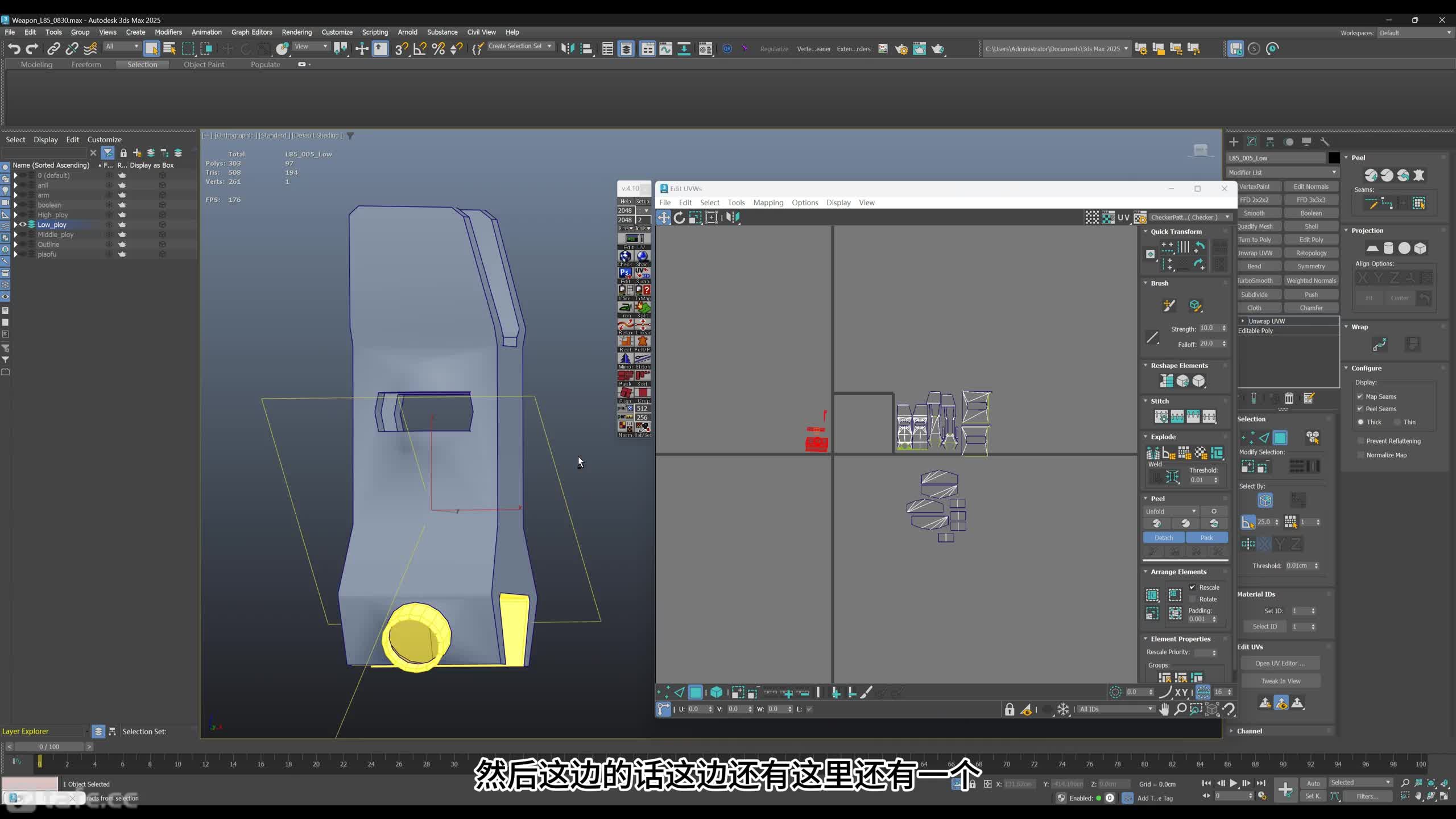Open Mapping menu in Edit UVWs
1456x819 pixels.
[768, 202]
